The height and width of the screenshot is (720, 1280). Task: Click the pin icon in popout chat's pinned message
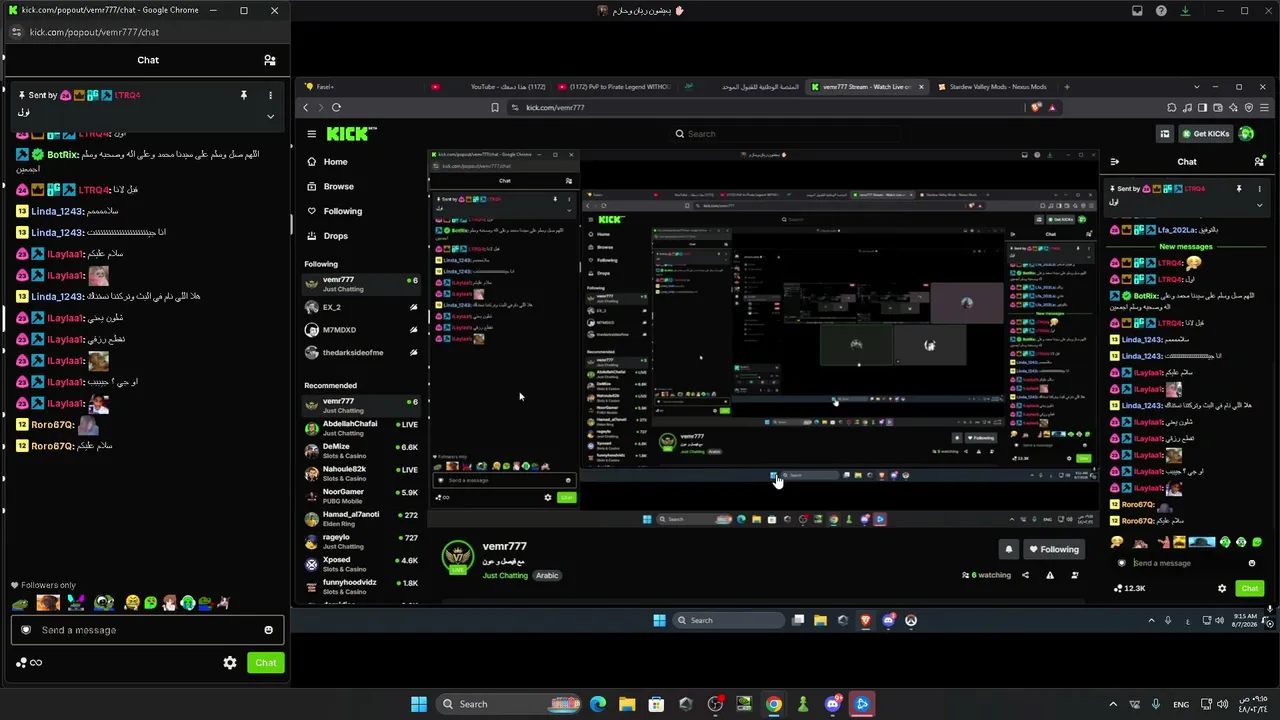click(243, 95)
